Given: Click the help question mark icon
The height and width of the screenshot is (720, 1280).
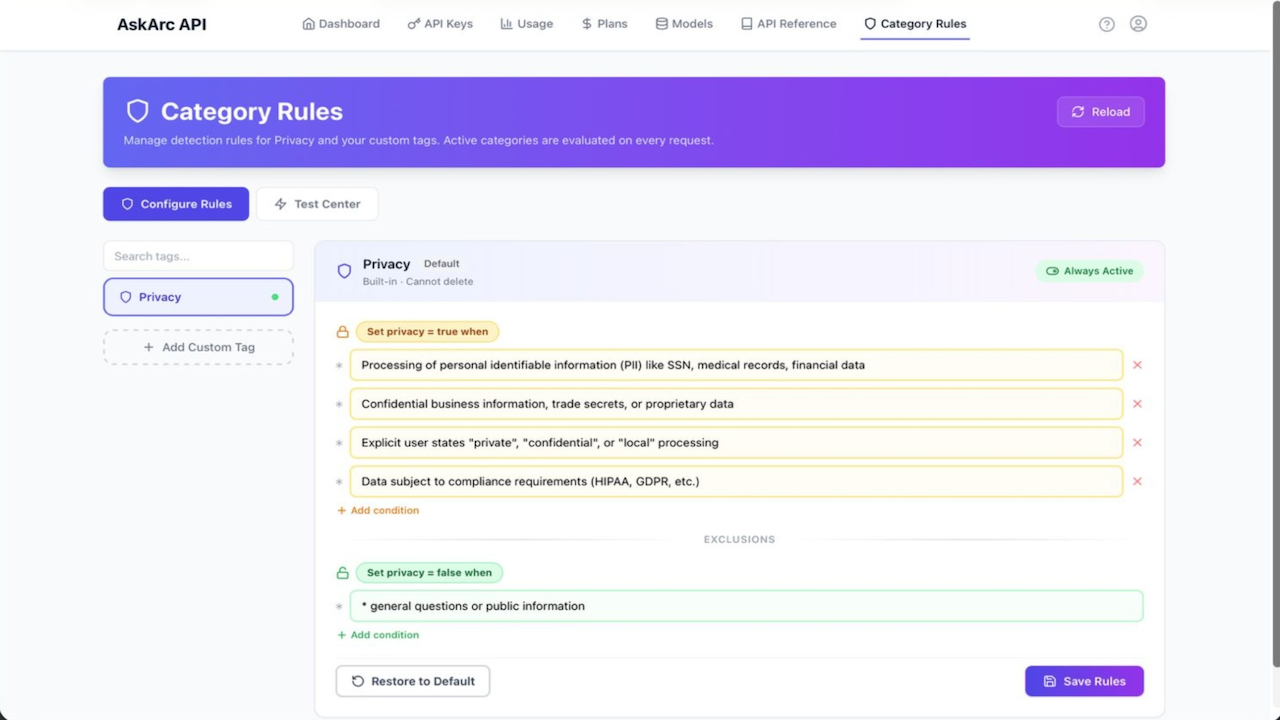Looking at the screenshot, I should (1106, 24).
